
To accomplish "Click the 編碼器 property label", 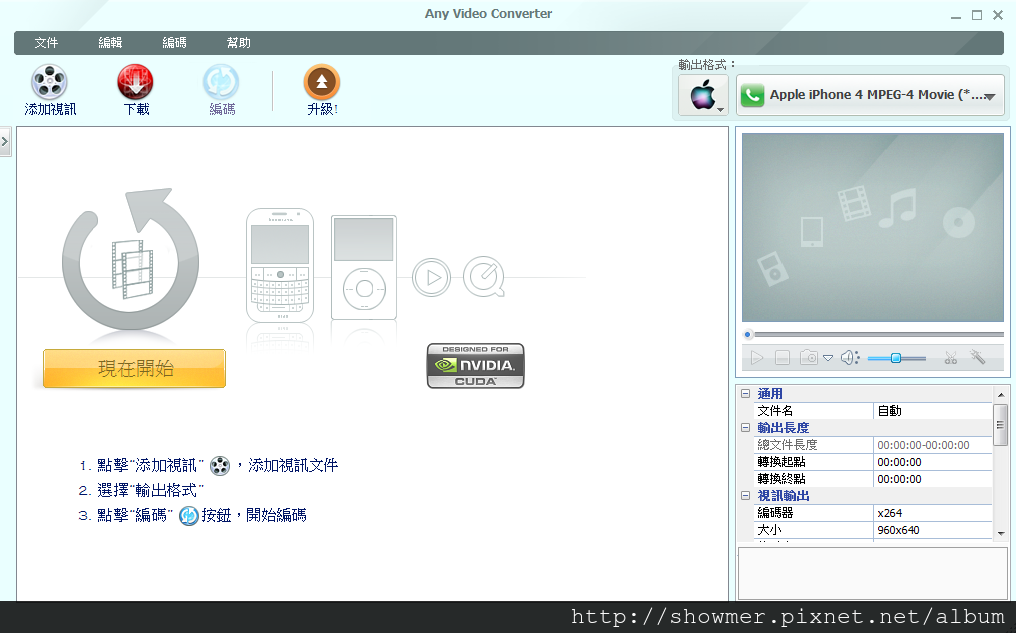I will pyautogui.click(x=775, y=512).
